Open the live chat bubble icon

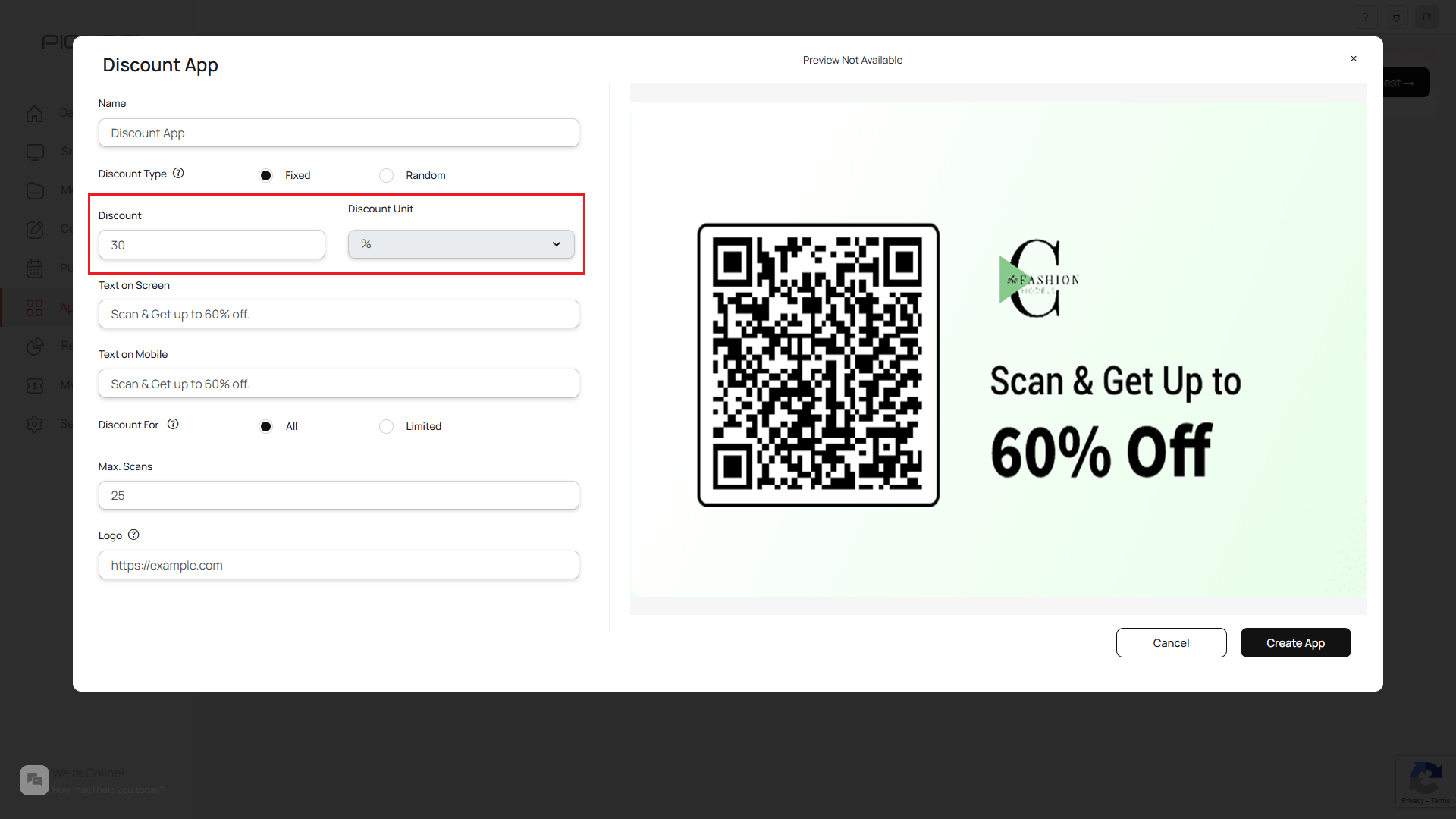[34, 780]
